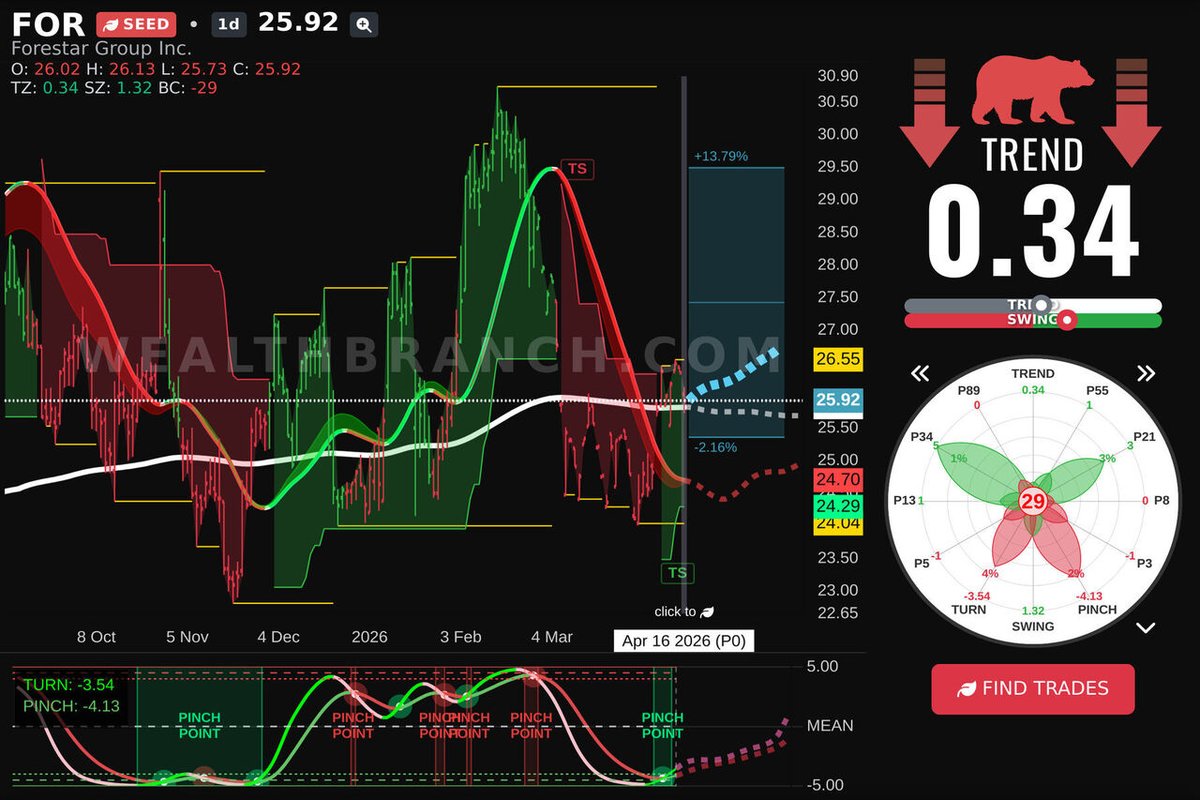The width and height of the screenshot is (1200, 800).
Task: Click the MEAN label on oscillator axis
Action: coord(830,725)
